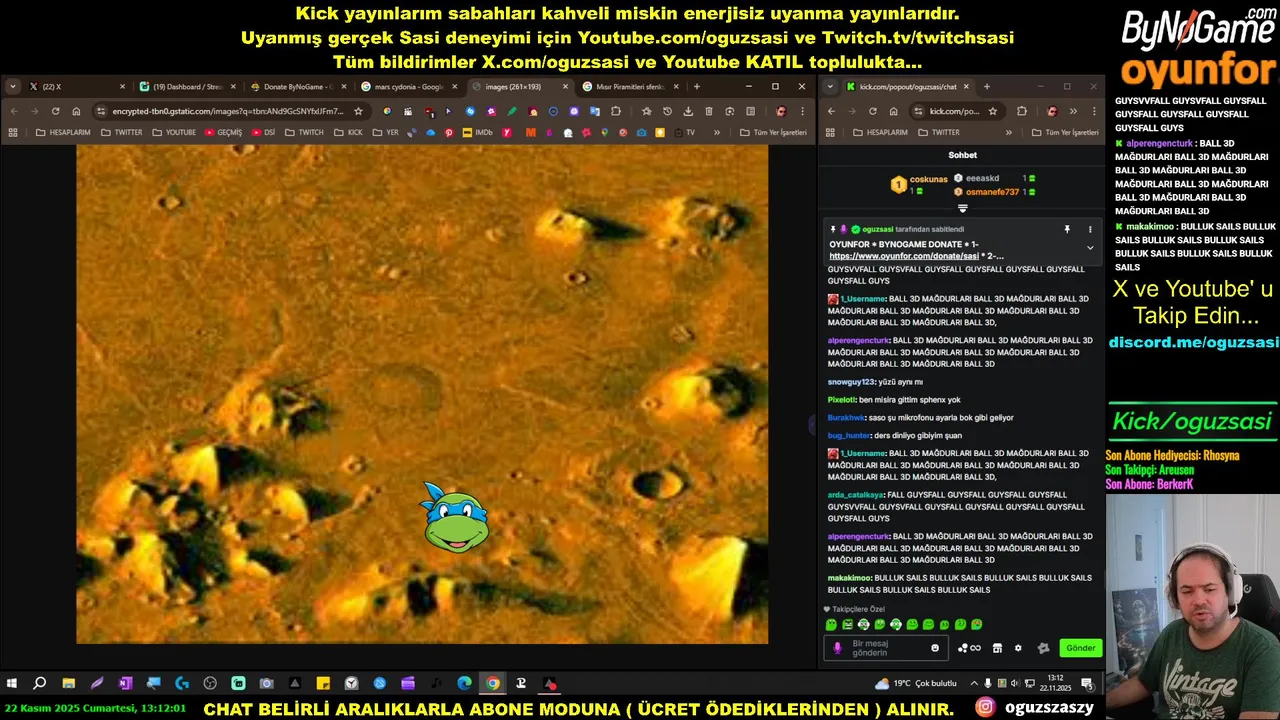Open History icon in left browser toolbar

pos(667,111)
